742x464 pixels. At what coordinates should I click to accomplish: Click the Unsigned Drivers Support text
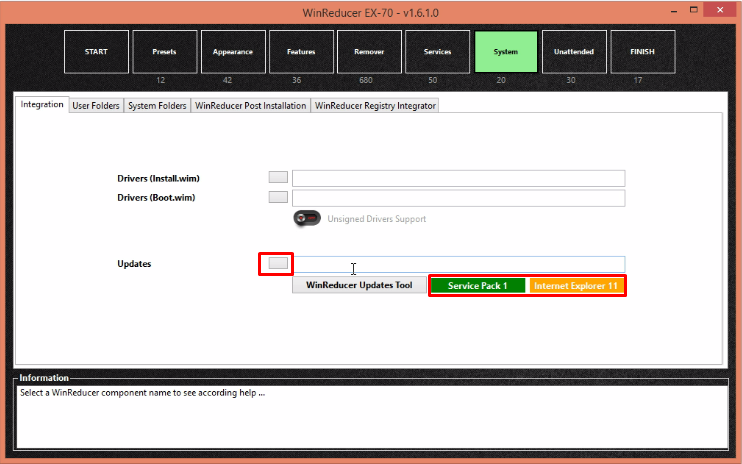[x=377, y=219]
